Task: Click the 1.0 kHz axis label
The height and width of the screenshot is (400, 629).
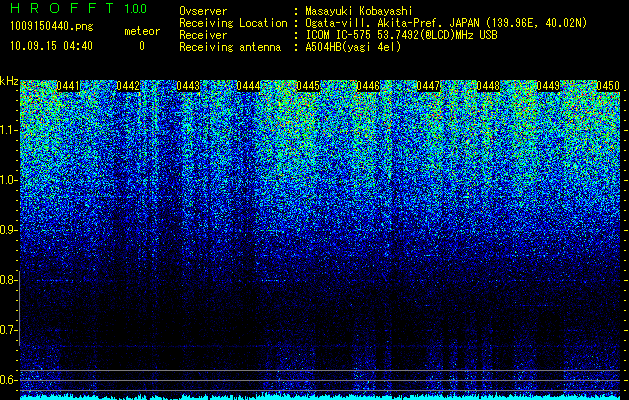Action: pos(8,180)
